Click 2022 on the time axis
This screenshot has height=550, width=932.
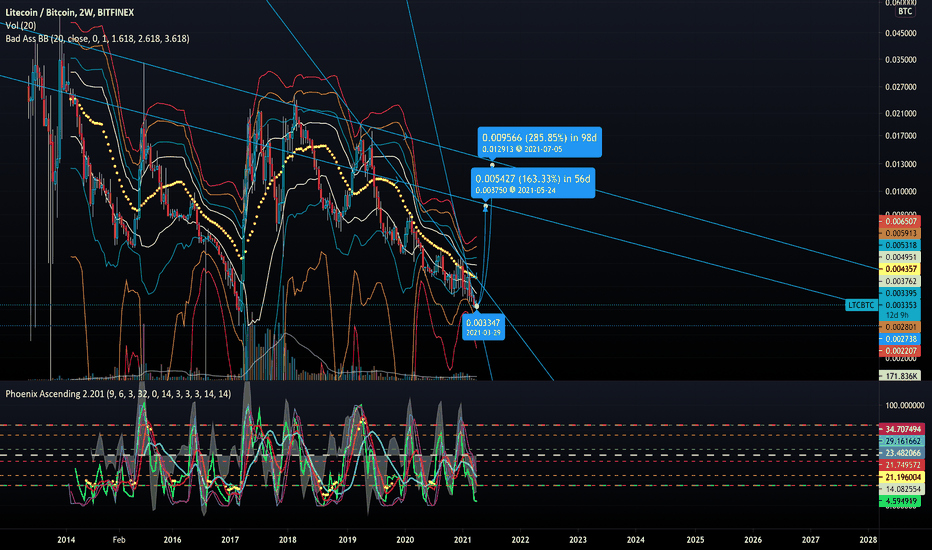point(520,540)
